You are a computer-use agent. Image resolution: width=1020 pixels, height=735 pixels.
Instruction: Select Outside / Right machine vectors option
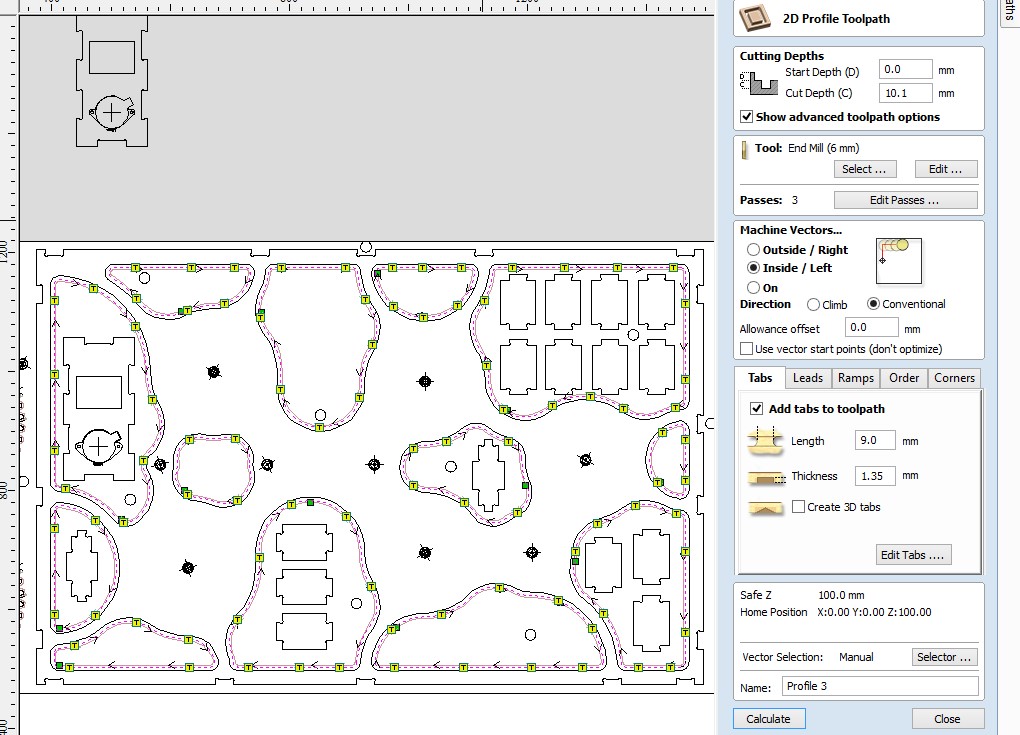pos(753,250)
